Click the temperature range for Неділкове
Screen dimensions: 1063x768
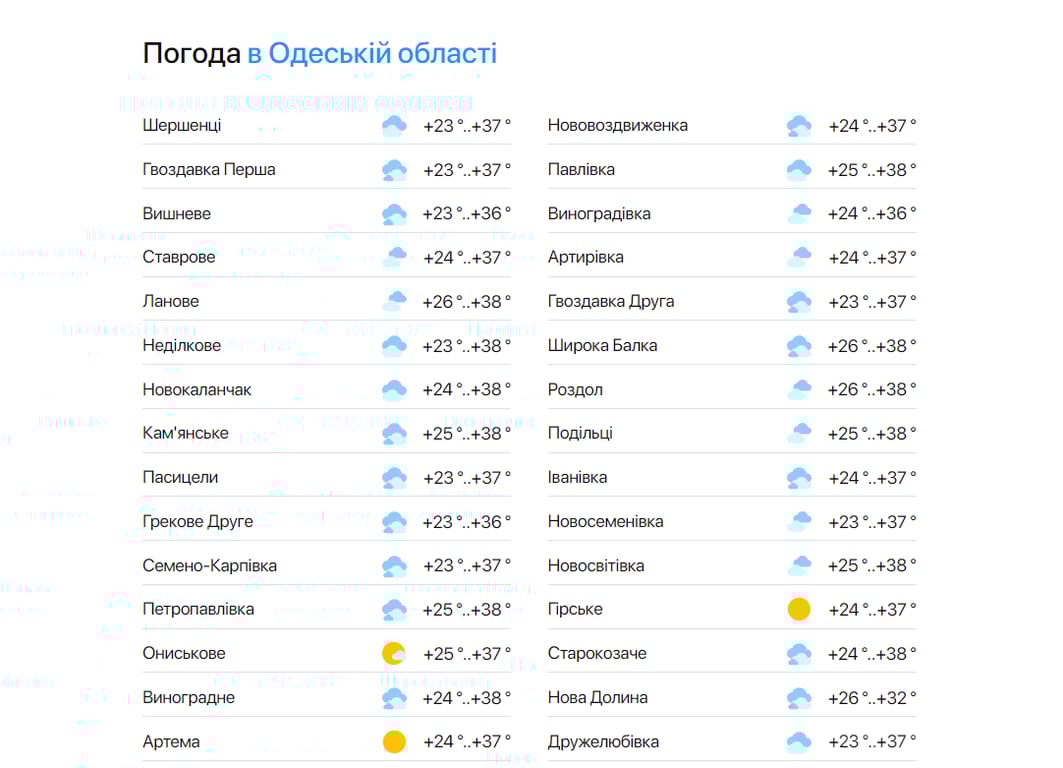(x=466, y=345)
